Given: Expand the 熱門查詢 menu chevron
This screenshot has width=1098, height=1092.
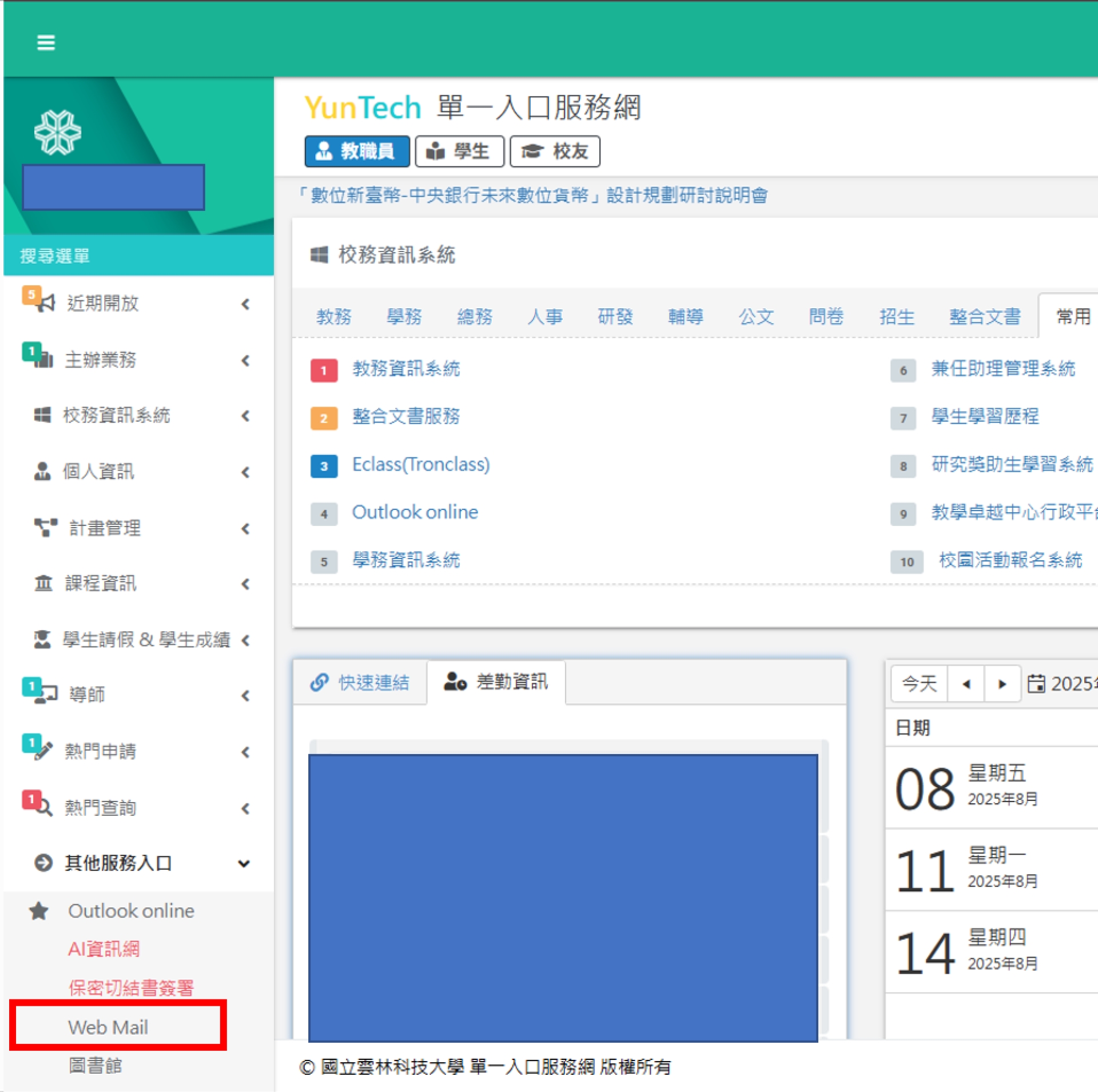Looking at the screenshot, I should (246, 808).
